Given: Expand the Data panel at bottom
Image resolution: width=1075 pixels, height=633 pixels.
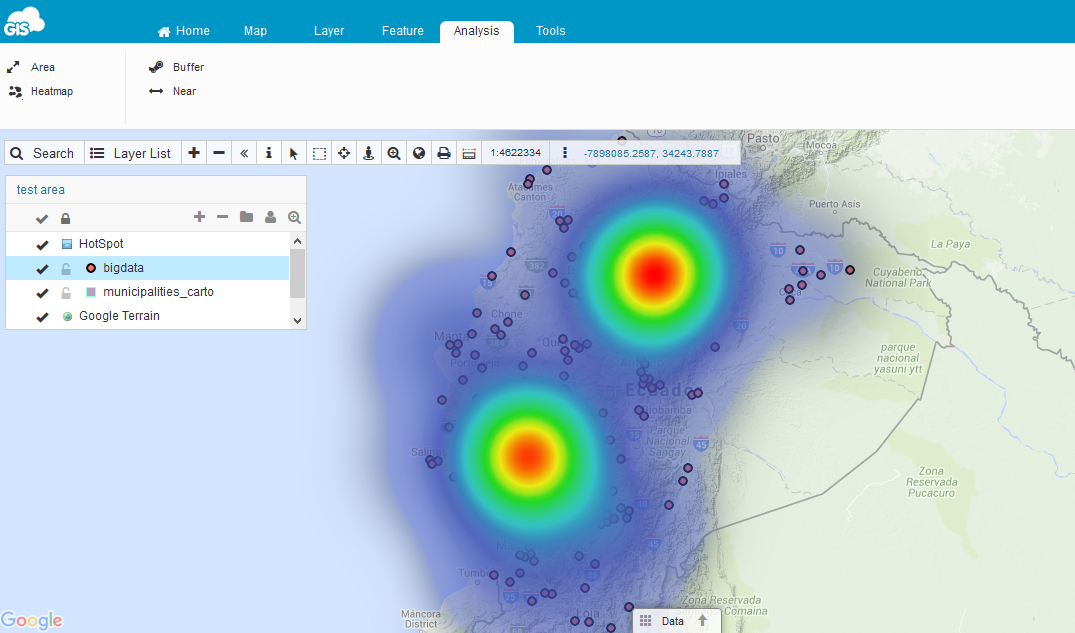Looking at the screenshot, I should (676, 621).
